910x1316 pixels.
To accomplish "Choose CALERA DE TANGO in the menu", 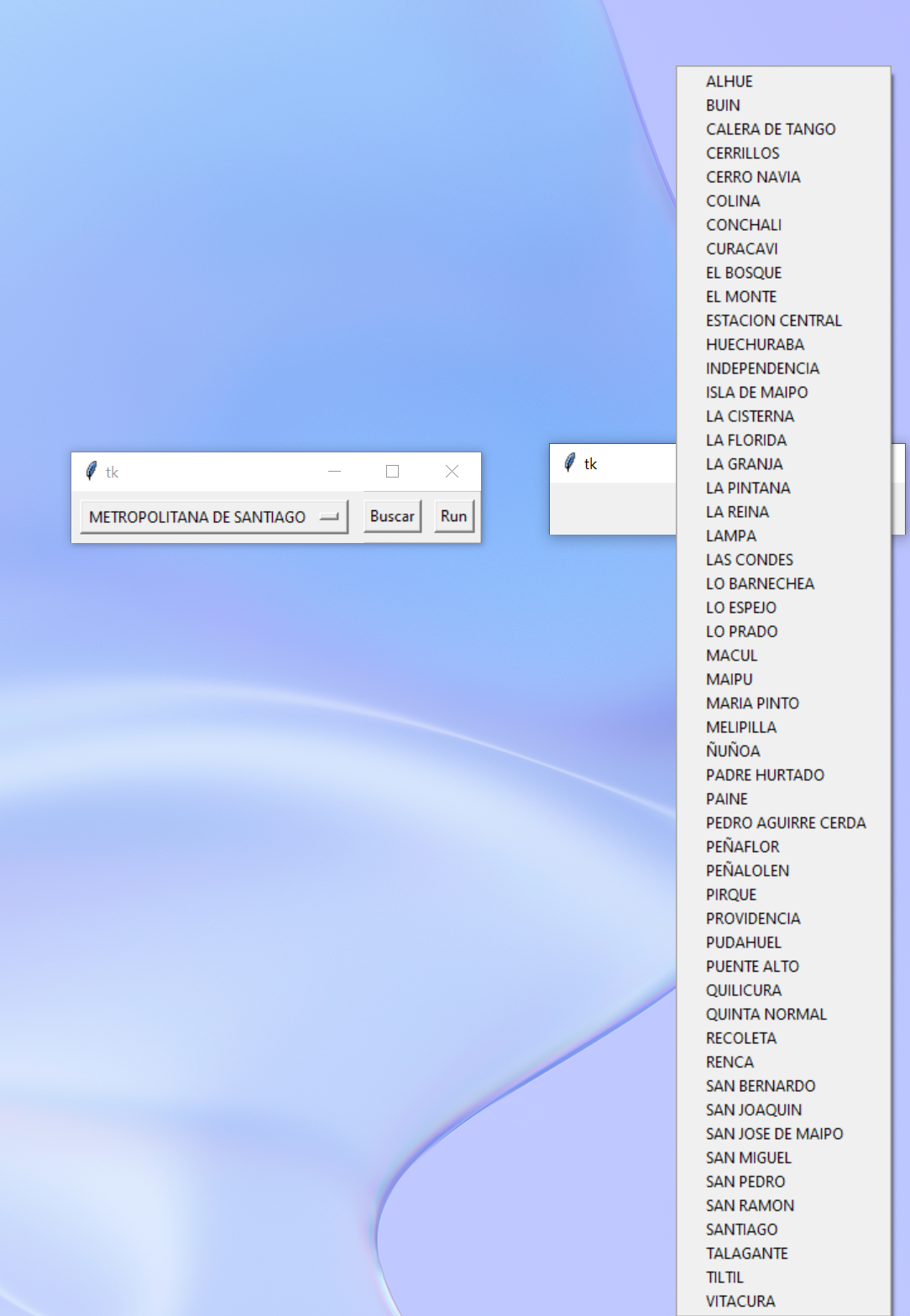I will click(x=783, y=129).
